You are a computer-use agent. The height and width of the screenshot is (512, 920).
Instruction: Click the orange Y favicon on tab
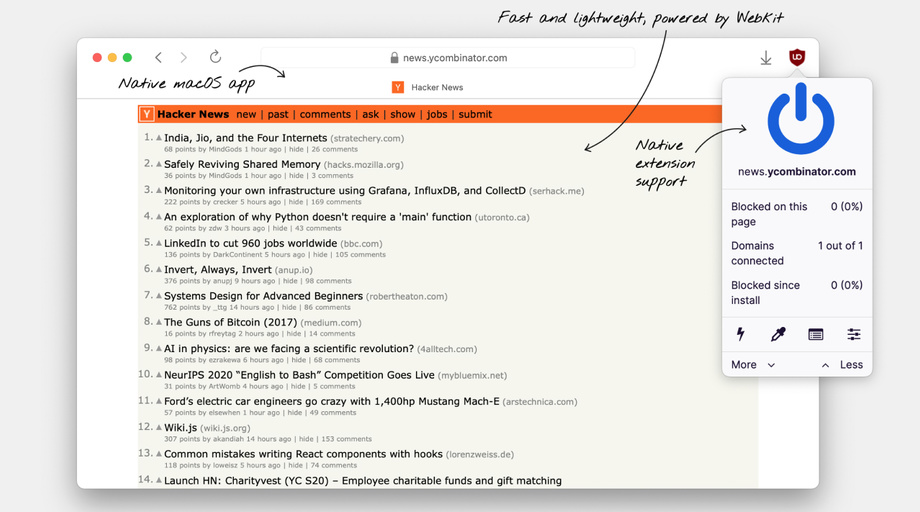pos(398,87)
